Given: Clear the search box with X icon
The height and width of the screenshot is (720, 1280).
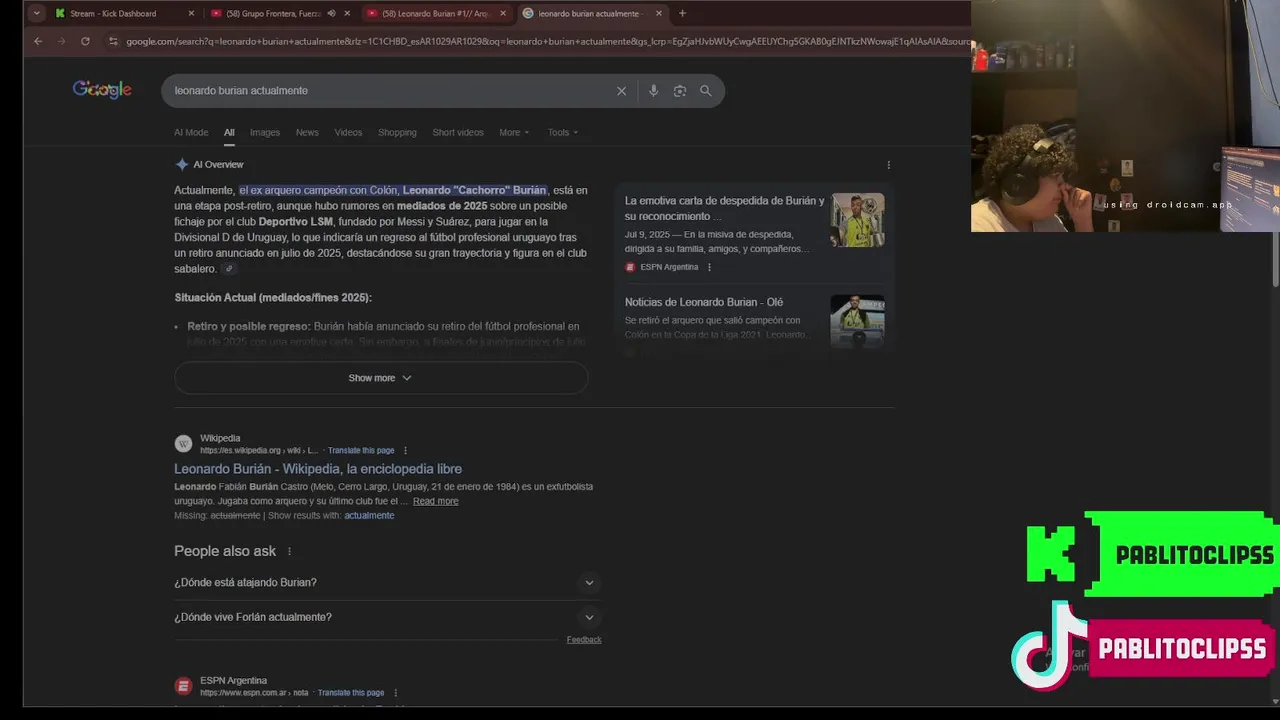Looking at the screenshot, I should pyautogui.click(x=621, y=91).
